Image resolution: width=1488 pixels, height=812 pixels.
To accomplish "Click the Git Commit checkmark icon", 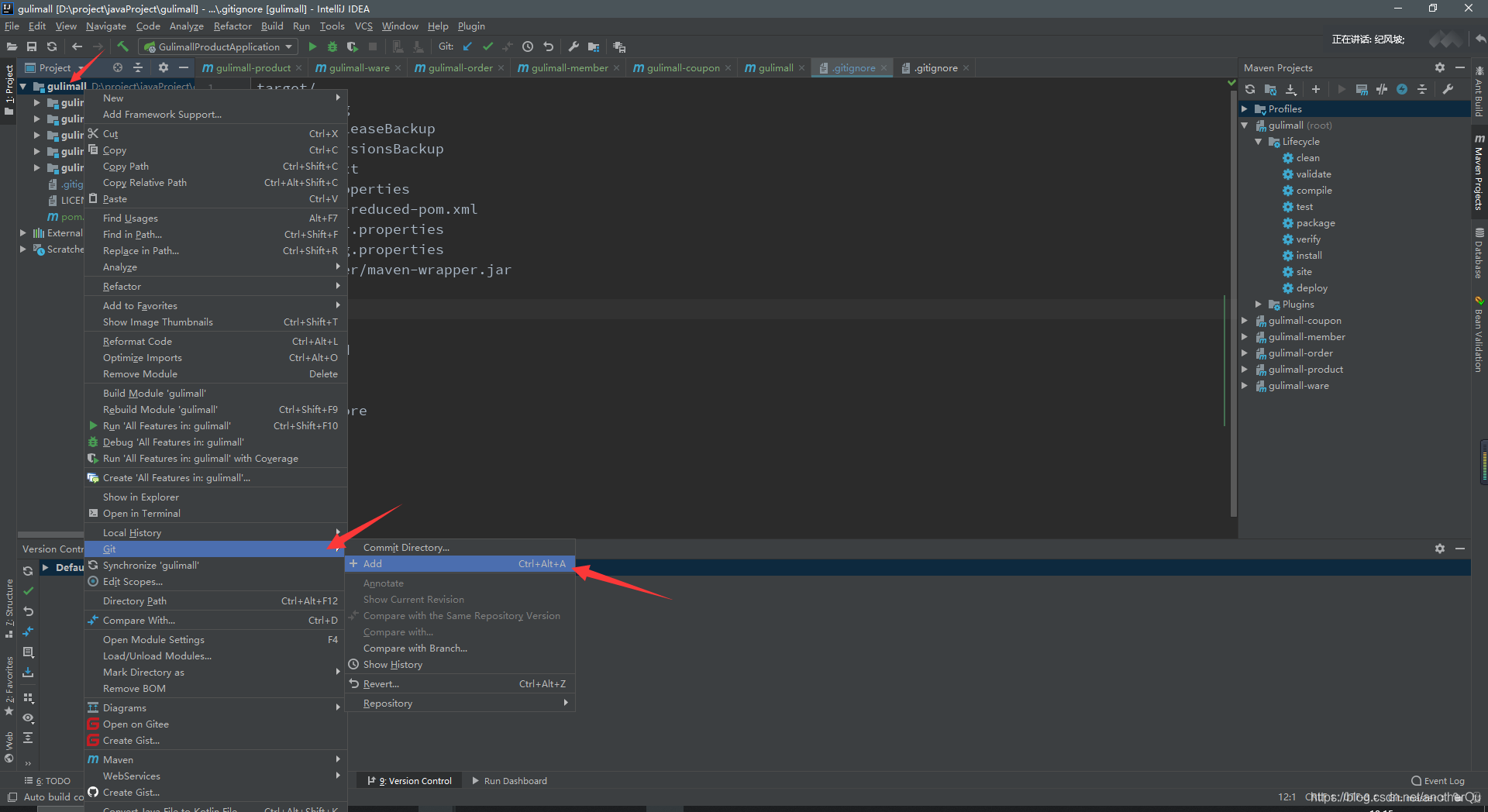I will (487, 46).
